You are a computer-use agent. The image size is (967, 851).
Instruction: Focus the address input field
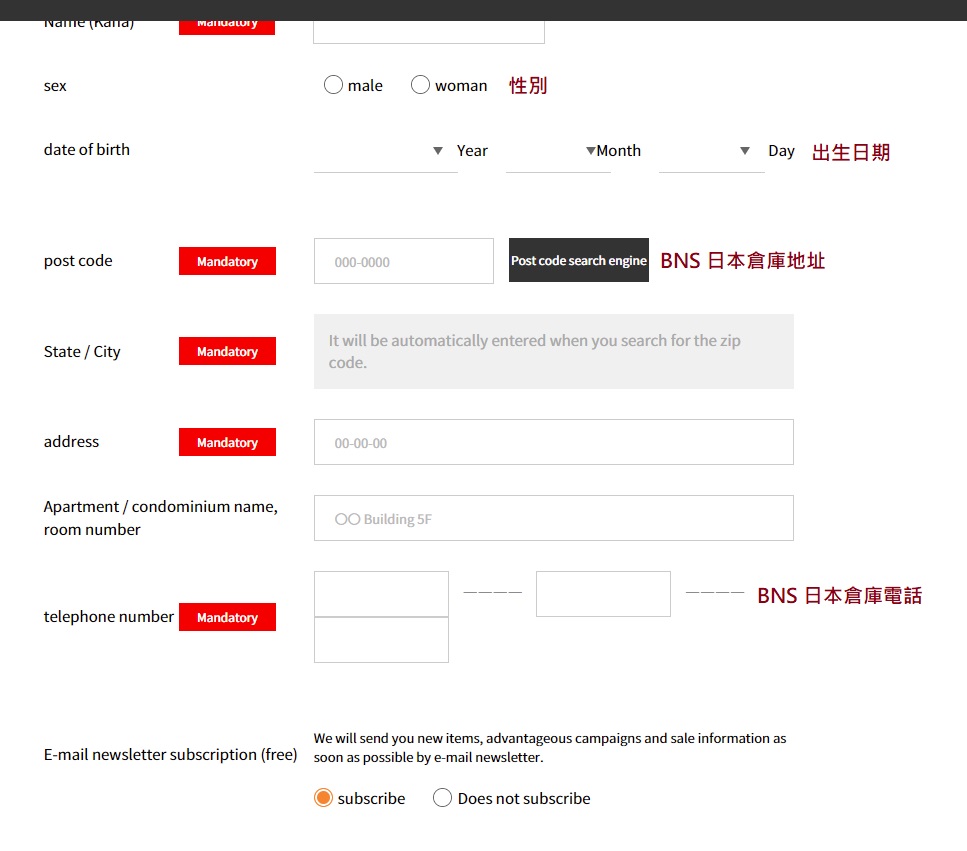click(553, 442)
